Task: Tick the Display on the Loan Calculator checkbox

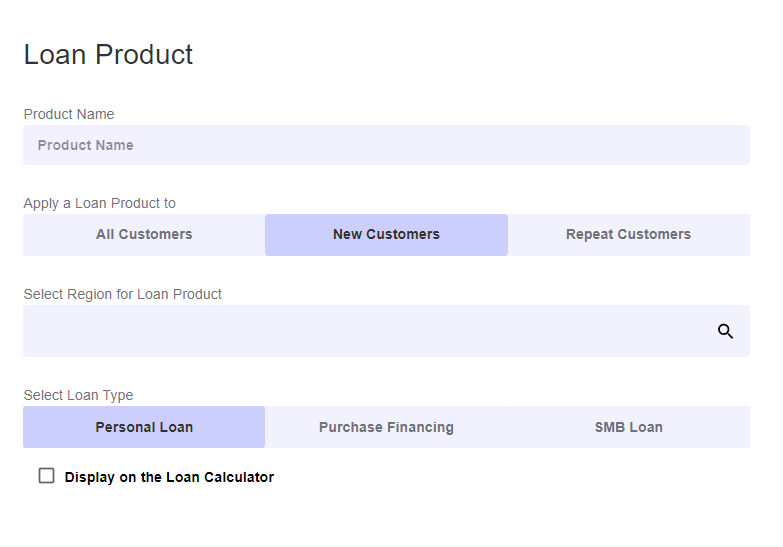Action: pyautogui.click(x=46, y=476)
